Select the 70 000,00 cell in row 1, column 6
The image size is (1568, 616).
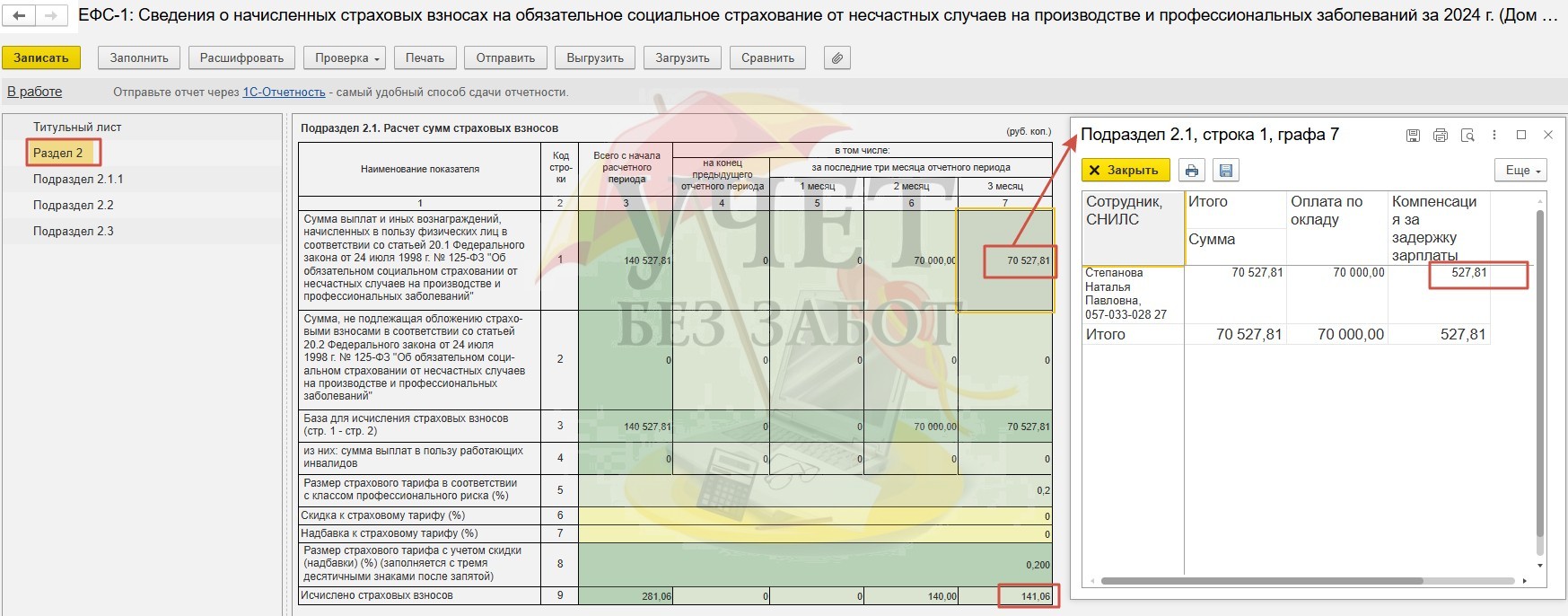point(911,261)
